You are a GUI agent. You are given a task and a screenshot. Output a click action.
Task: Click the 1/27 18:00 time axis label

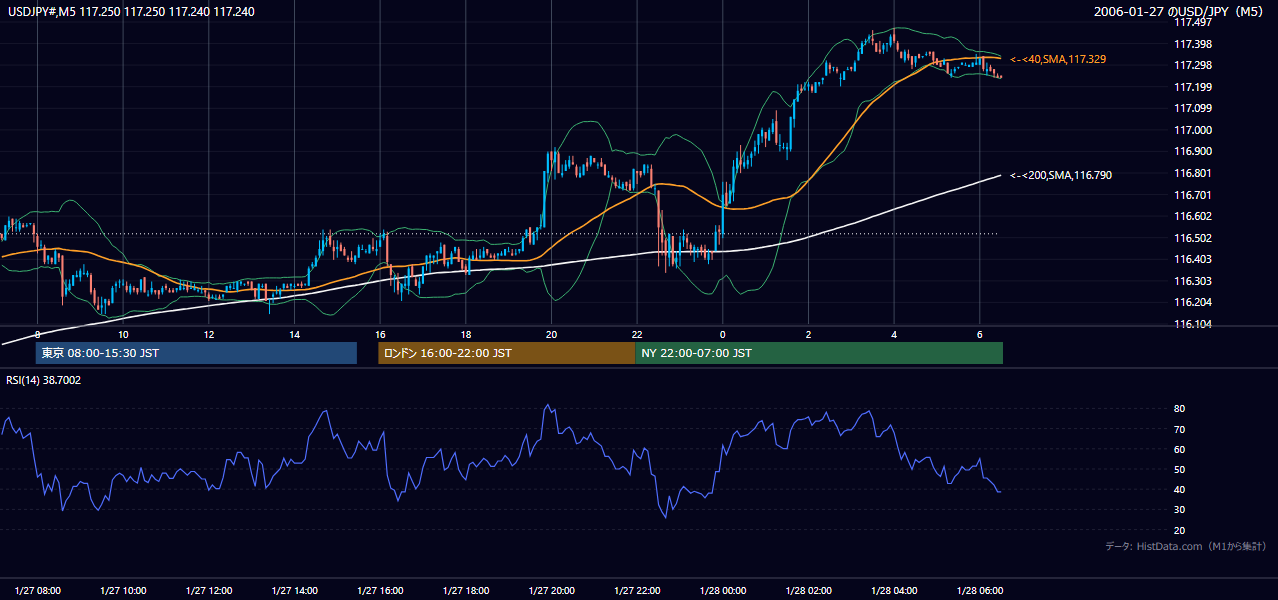[x=466, y=590]
